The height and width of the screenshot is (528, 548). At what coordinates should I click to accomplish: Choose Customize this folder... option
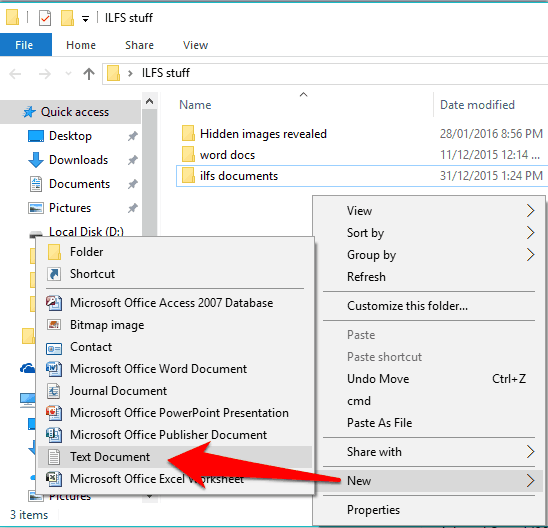(428, 306)
